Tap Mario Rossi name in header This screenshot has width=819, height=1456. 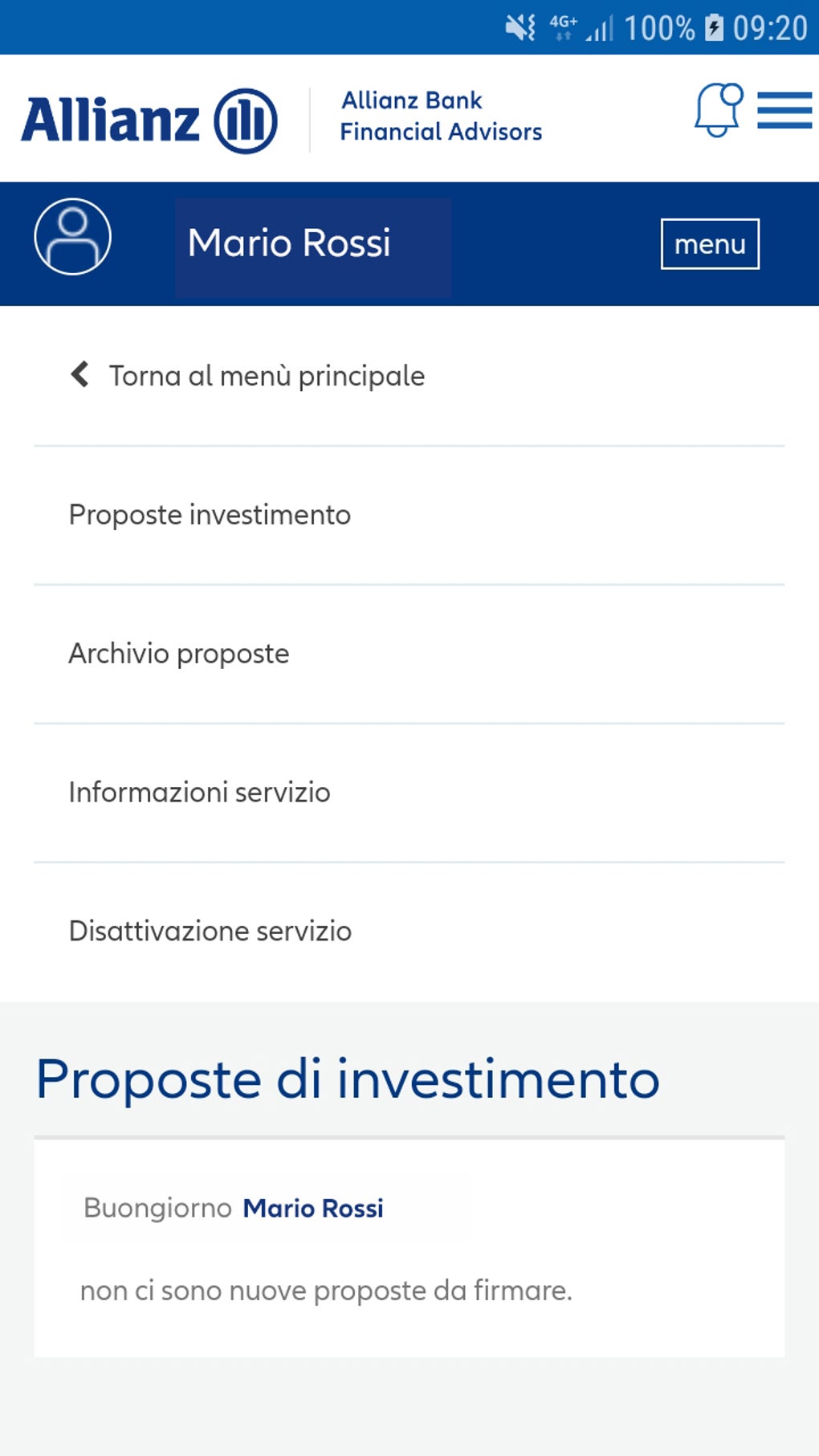tap(289, 243)
